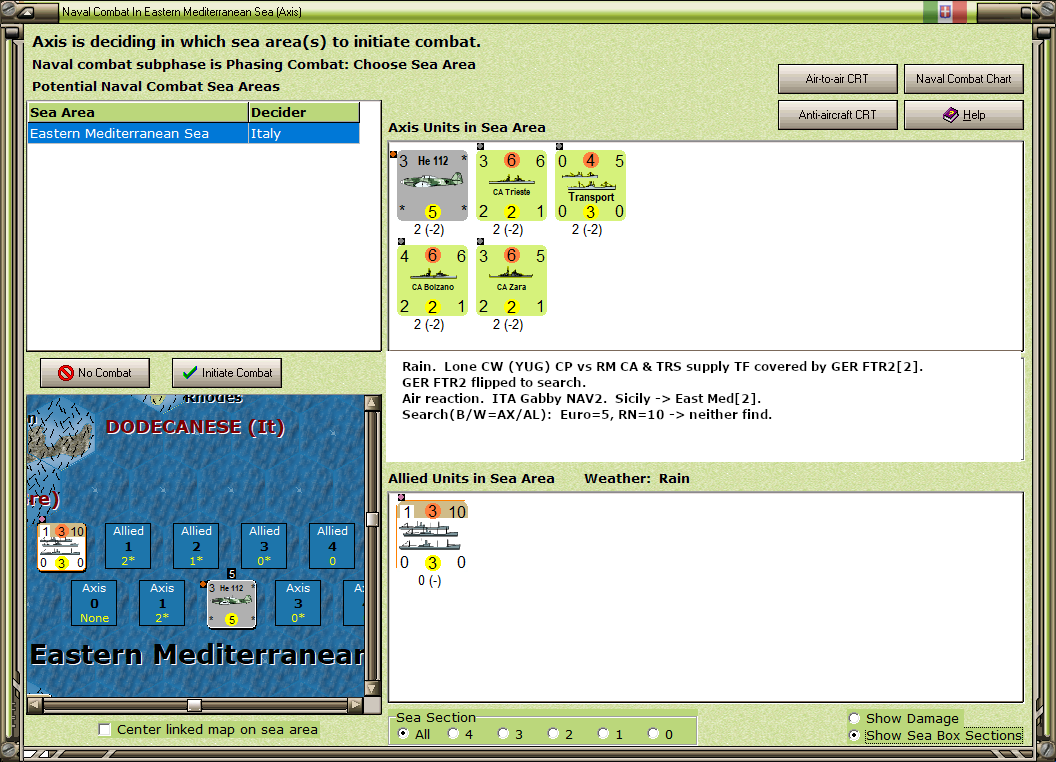Click the Axis 3 sea box section
The width and height of the screenshot is (1056, 762).
pos(298,603)
